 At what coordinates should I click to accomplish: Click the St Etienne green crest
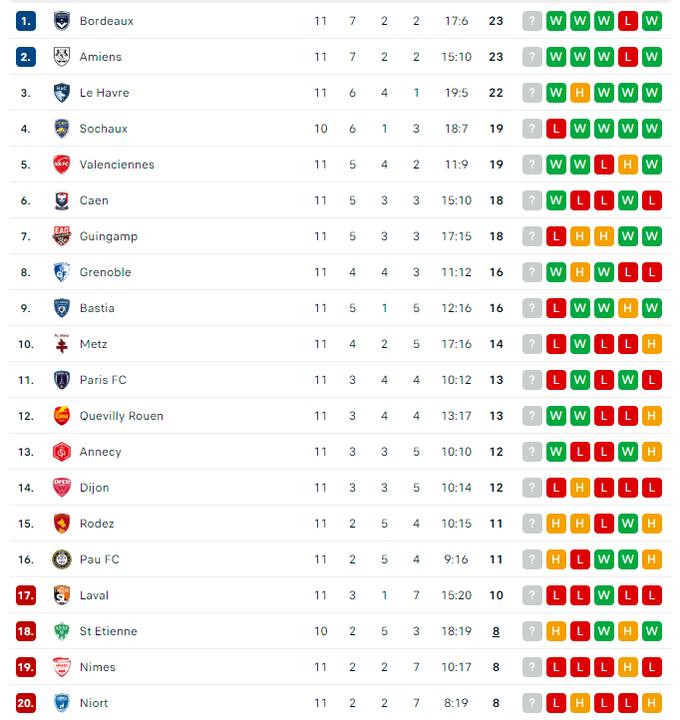(x=62, y=632)
